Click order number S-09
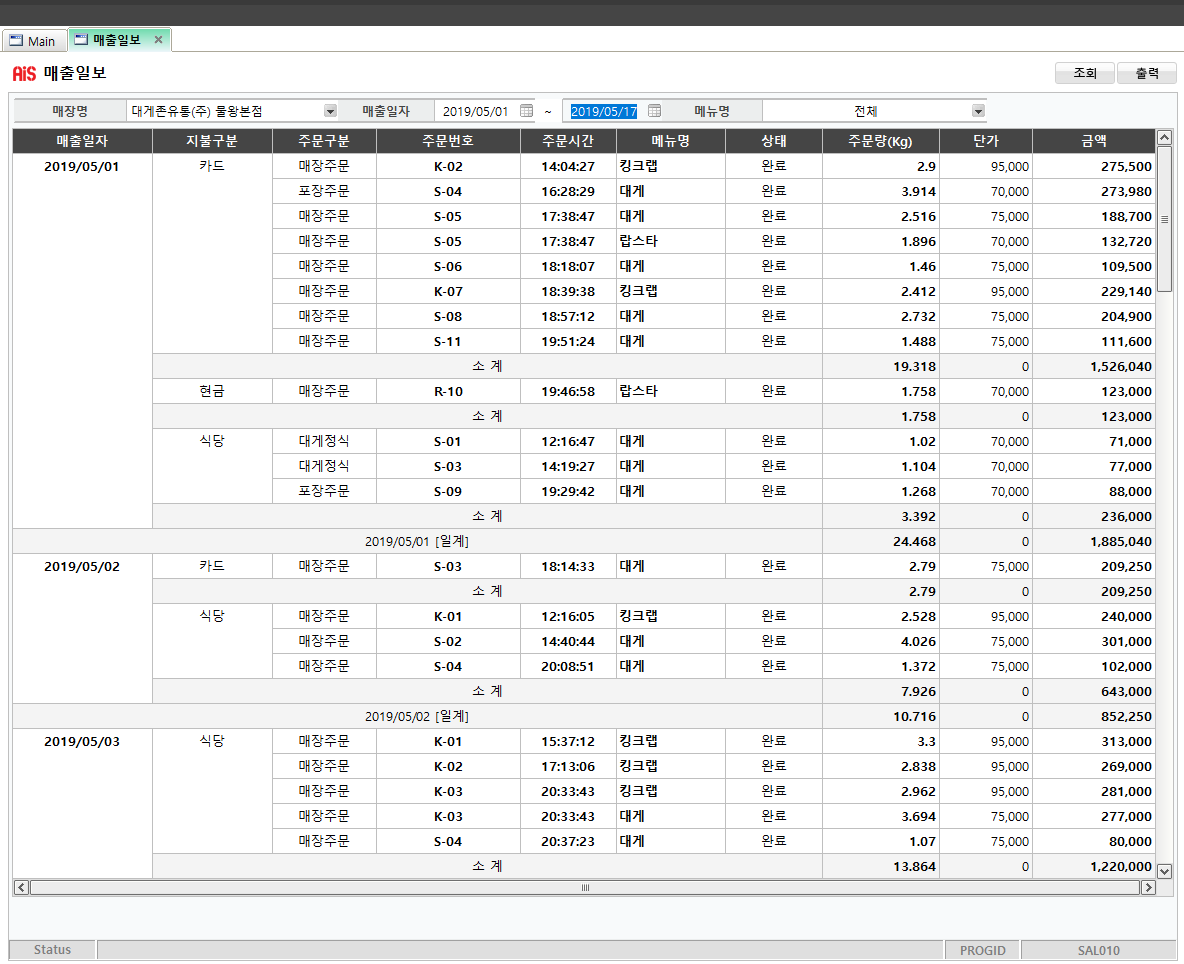 click(448, 491)
